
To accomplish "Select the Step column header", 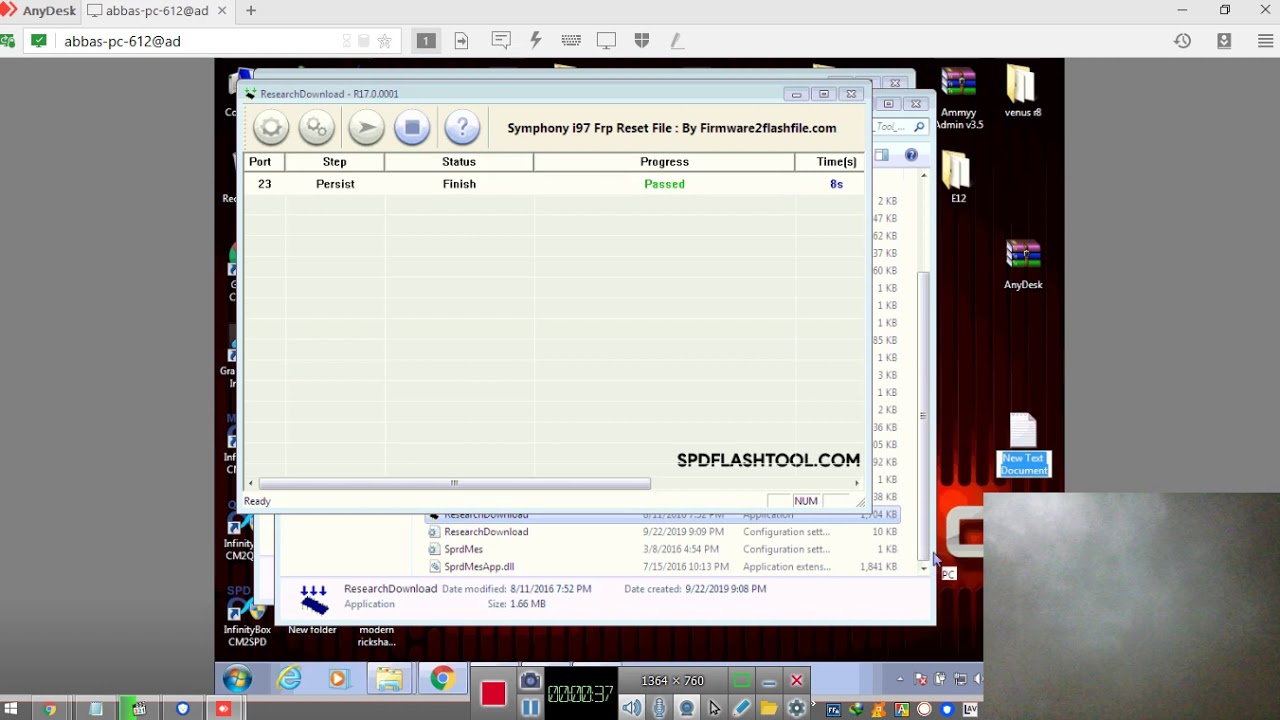I will coord(335,162).
